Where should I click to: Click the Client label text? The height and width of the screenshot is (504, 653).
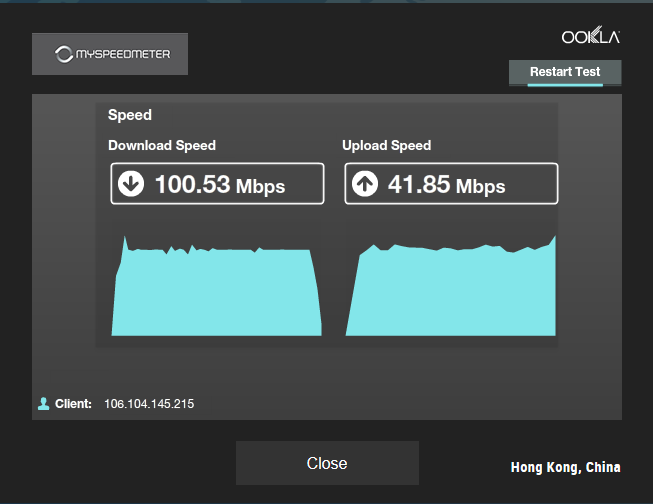pos(73,404)
